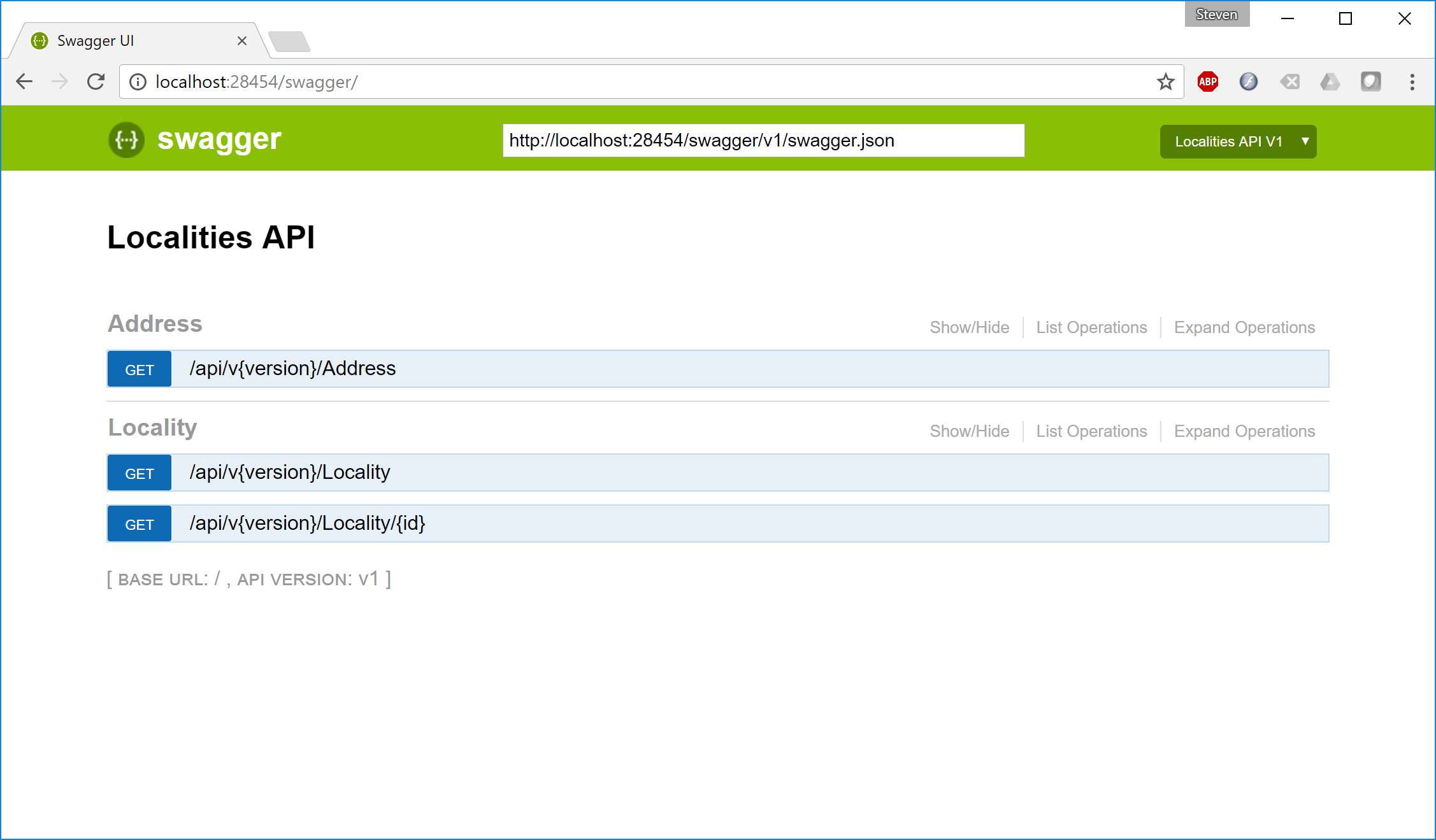This screenshot has width=1436, height=840.
Task: Click the Locality section heading link
Action: [152, 427]
